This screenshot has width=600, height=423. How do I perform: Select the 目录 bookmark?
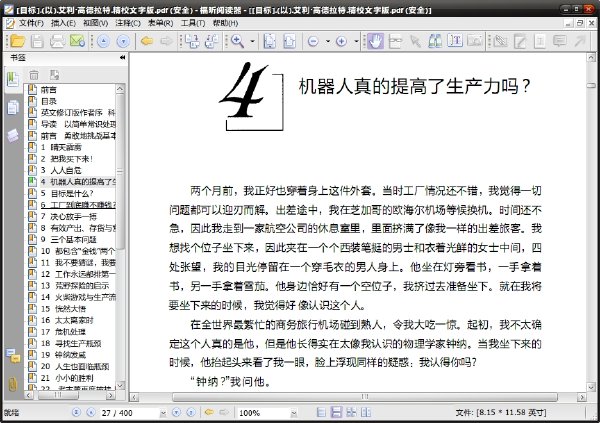pyautogui.click(x=49, y=101)
